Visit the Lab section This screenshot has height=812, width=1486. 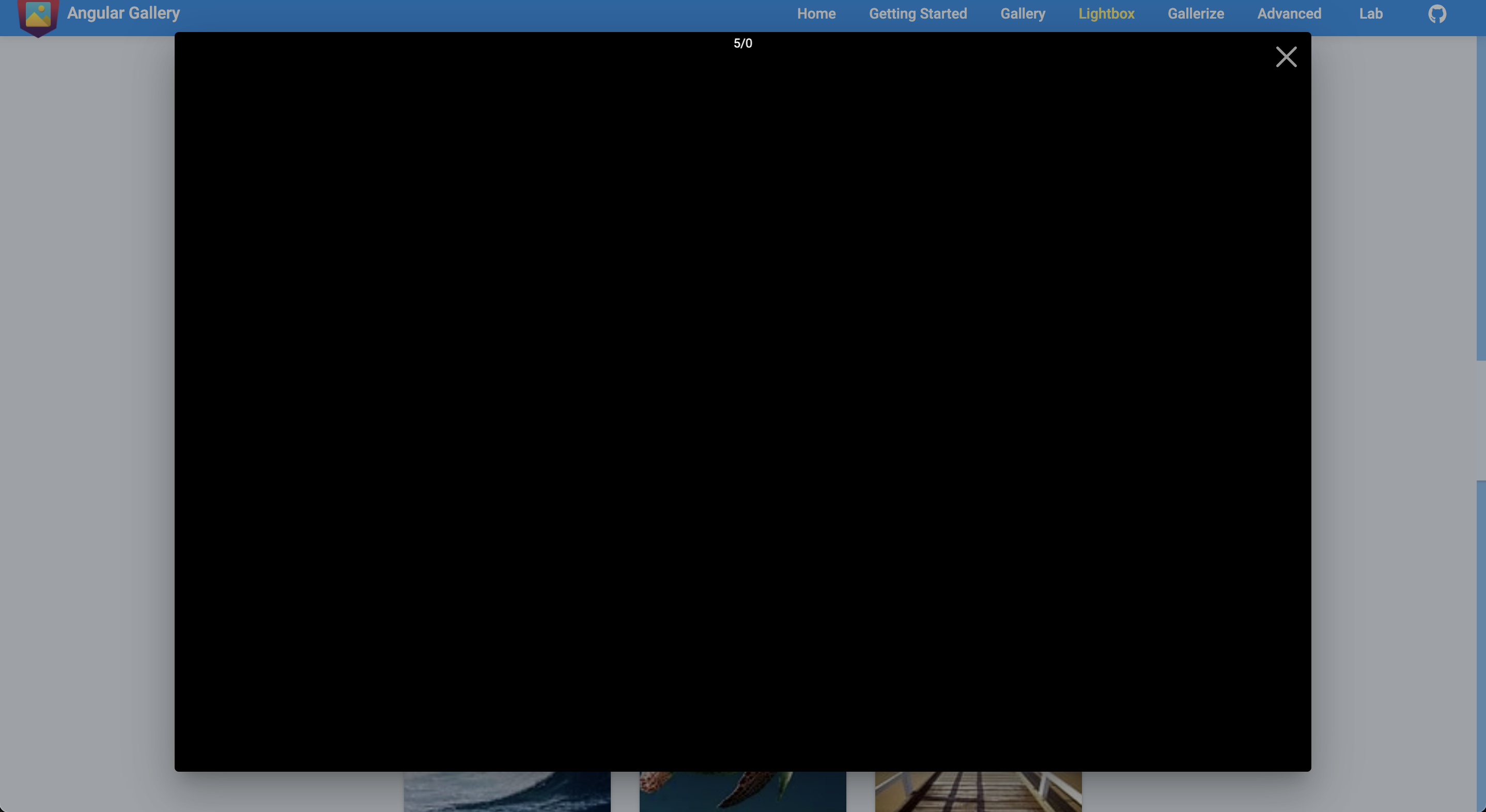point(1371,13)
